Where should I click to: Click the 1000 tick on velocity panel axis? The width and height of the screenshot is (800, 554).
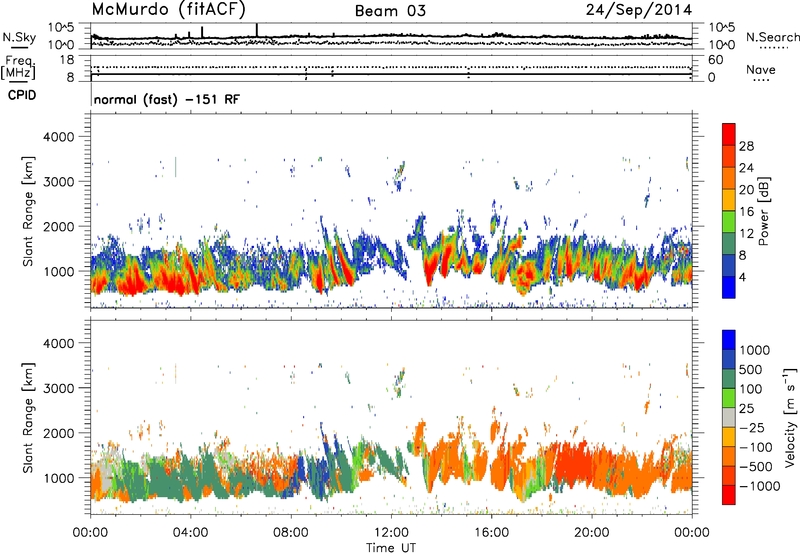[x=59, y=478]
